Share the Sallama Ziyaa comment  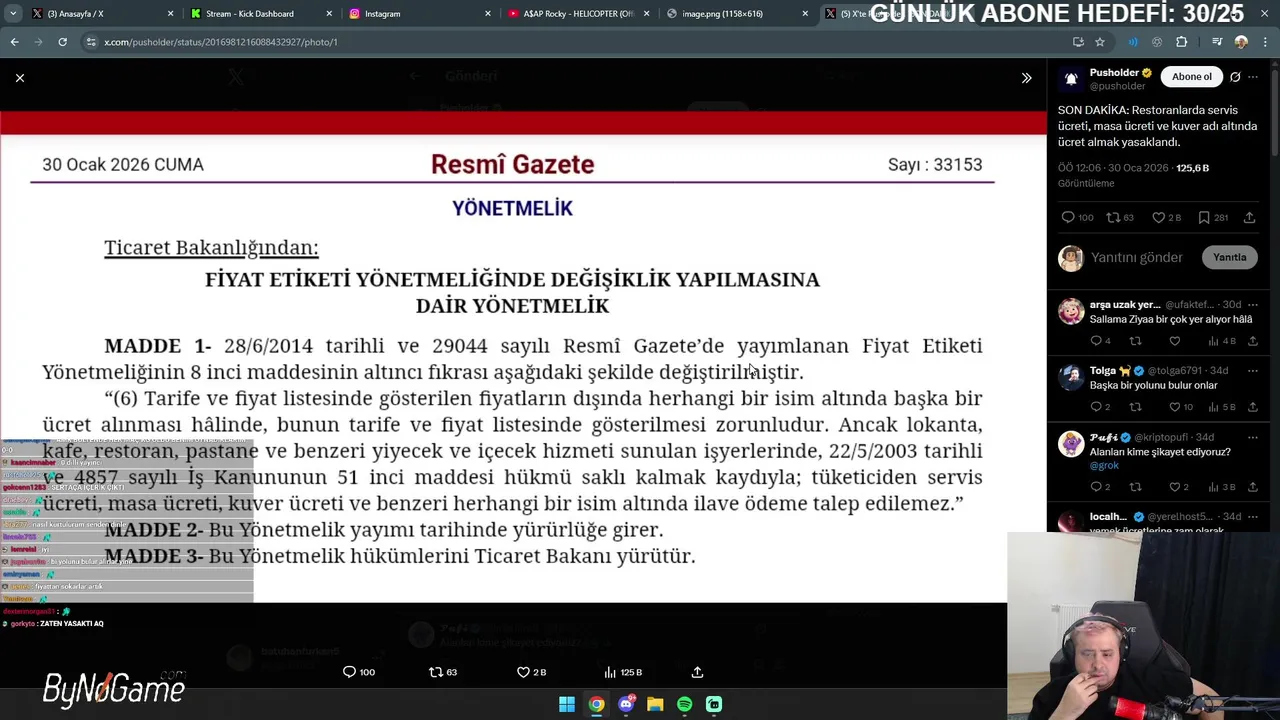point(1252,341)
